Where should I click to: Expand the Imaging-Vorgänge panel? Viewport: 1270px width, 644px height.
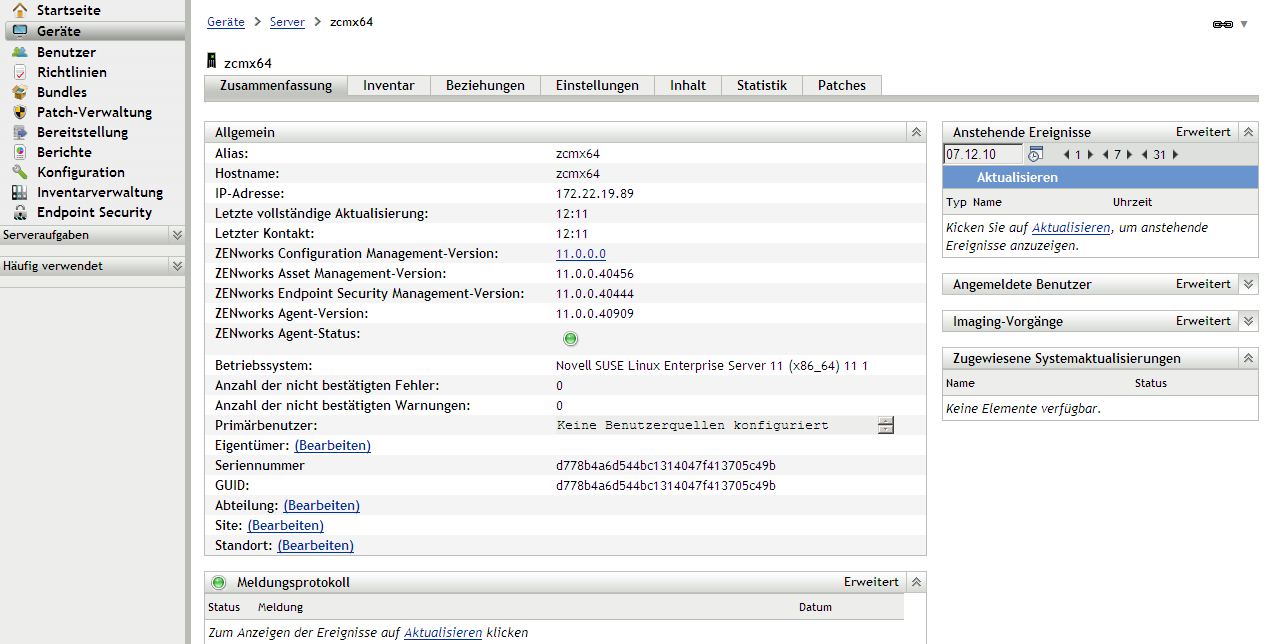coord(1248,321)
